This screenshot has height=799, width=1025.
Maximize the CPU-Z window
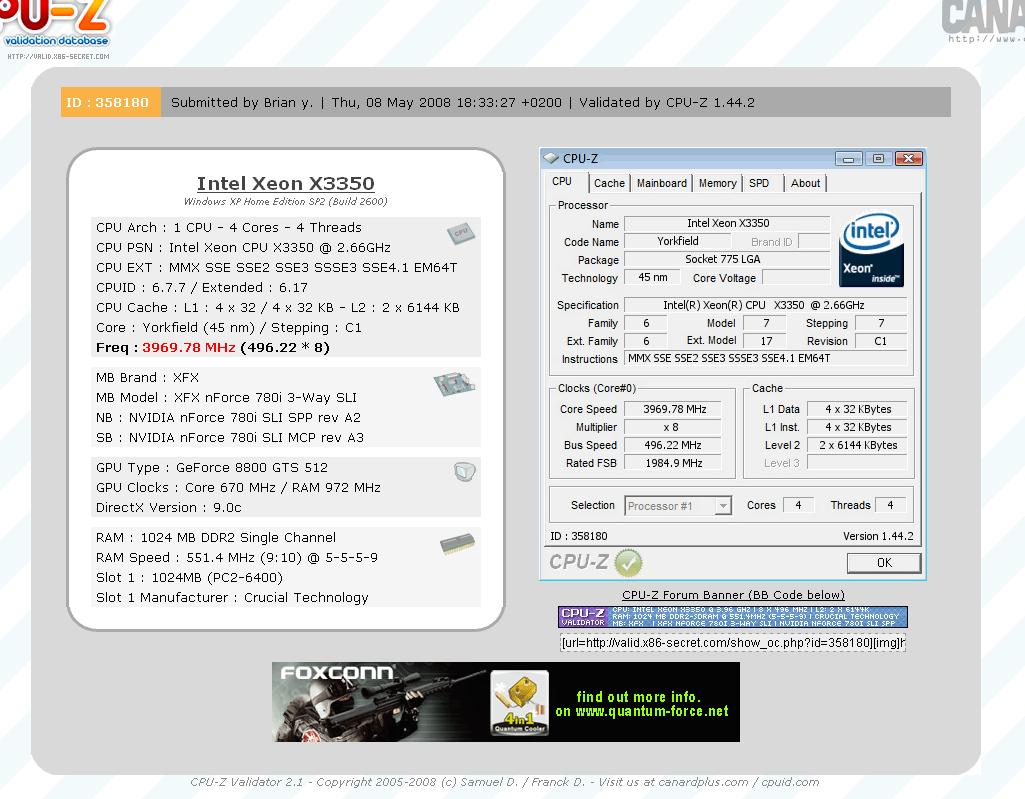[x=878, y=159]
